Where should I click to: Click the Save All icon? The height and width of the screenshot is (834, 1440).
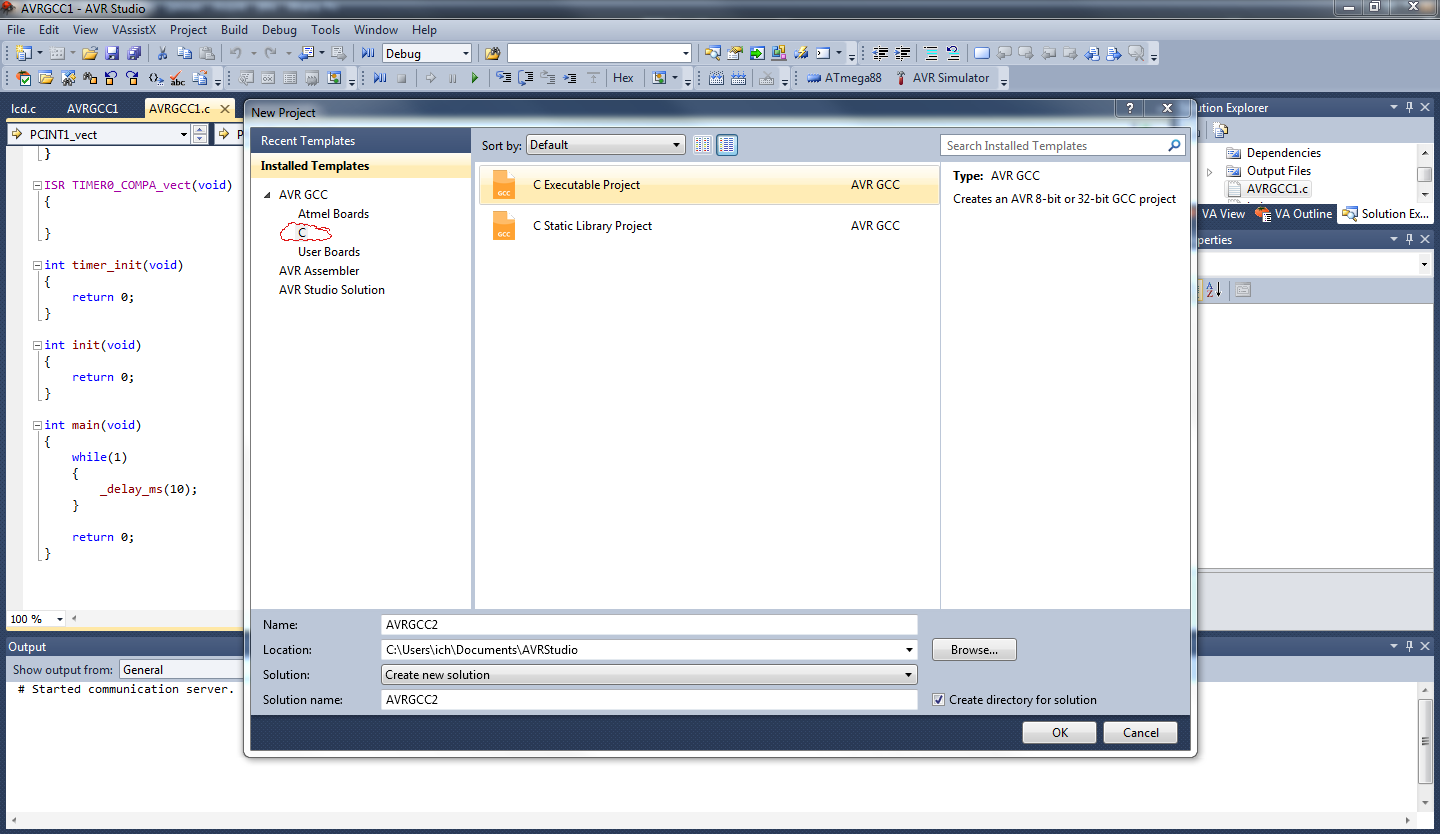point(133,53)
